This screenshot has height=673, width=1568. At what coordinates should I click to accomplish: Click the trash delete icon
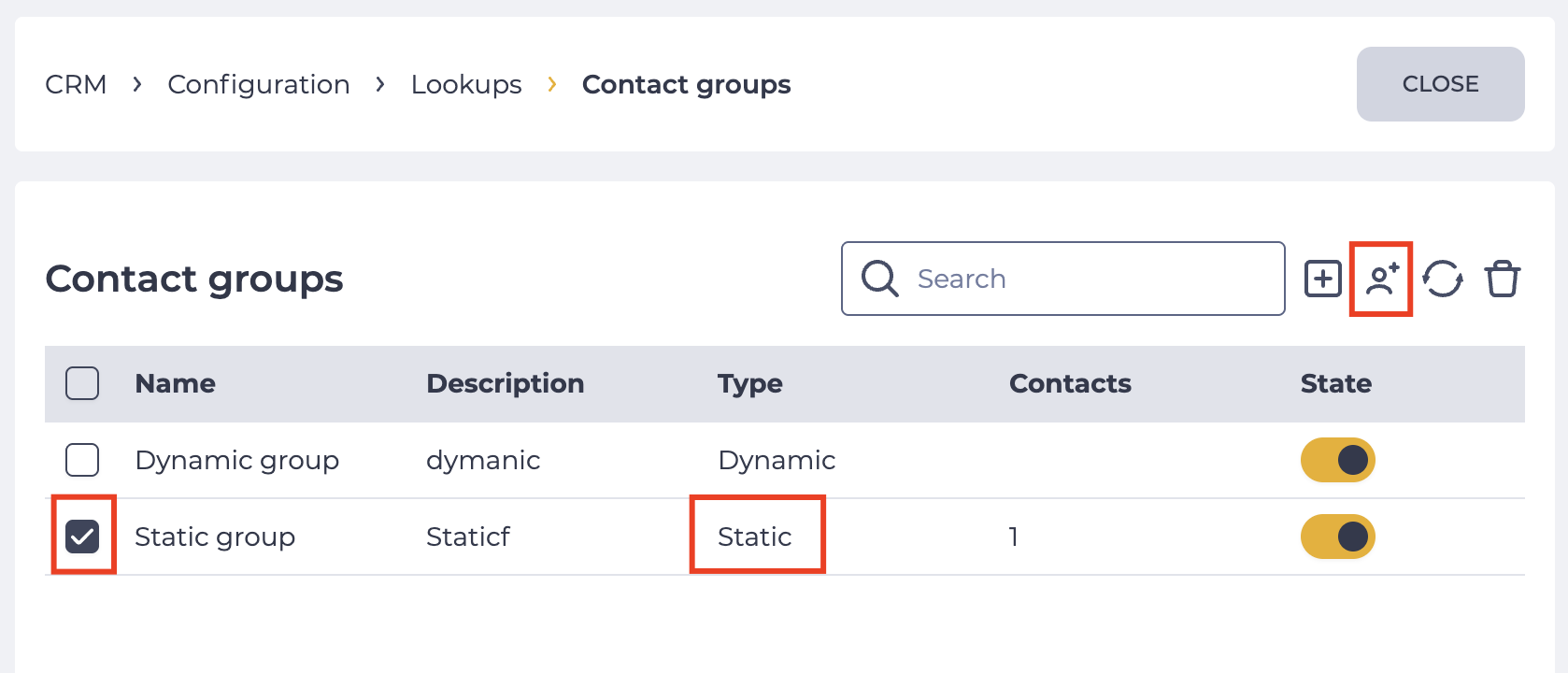tap(1502, 279)
